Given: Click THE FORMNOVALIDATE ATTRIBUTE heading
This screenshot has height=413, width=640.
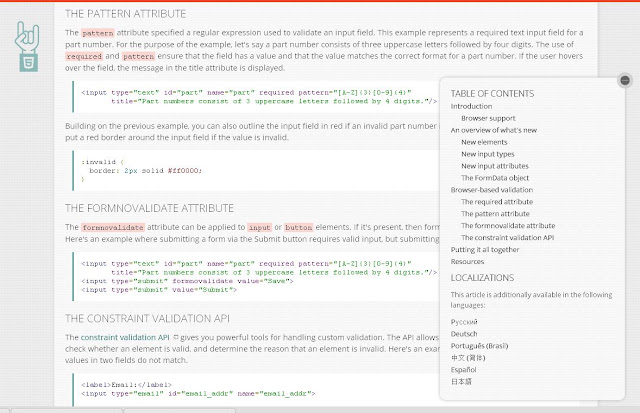Looking at the screenshot, I should pyautogui.click(x=149, y=208).
